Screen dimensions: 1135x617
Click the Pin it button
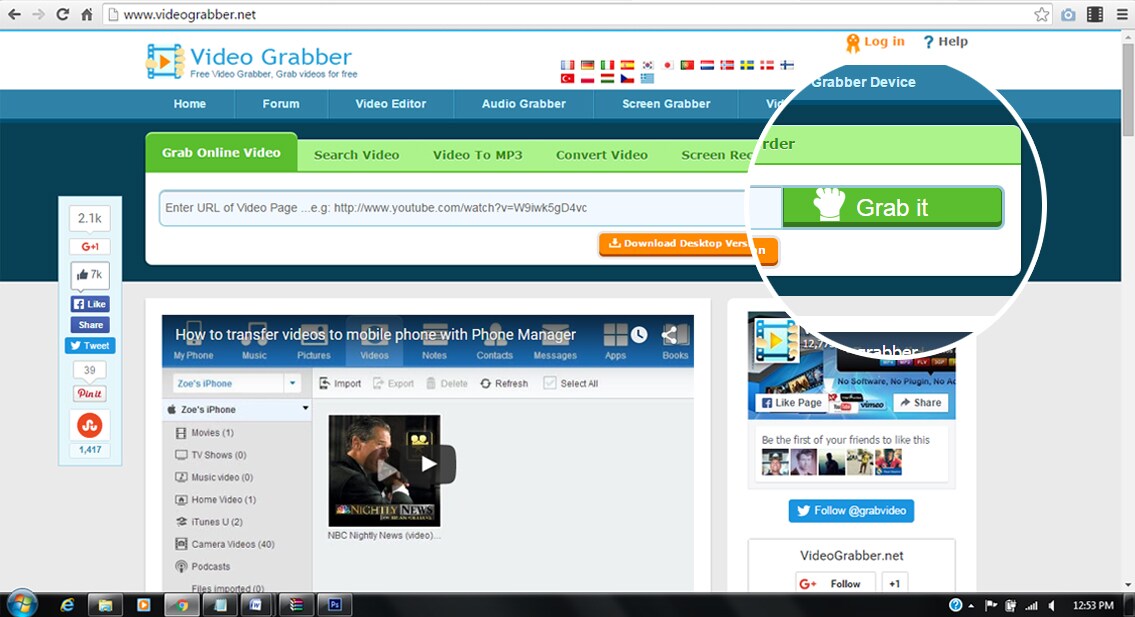90,393
